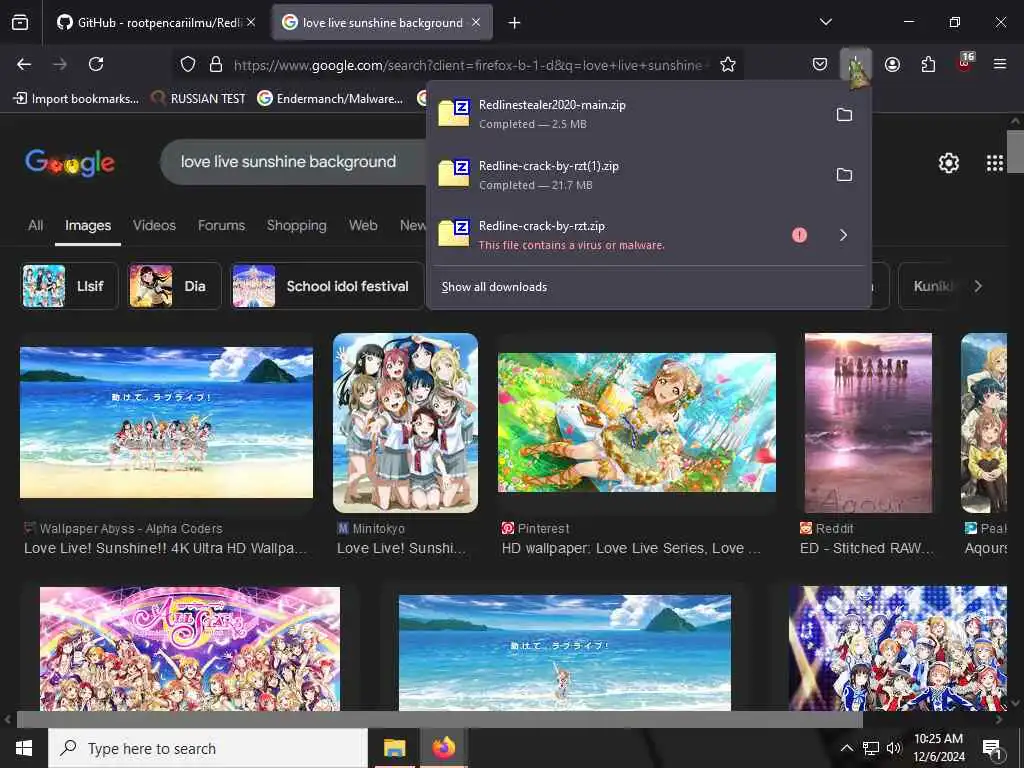1024x768 pixels.
Task: Click the Firefox taskbar icon
Action: (444, 748)
